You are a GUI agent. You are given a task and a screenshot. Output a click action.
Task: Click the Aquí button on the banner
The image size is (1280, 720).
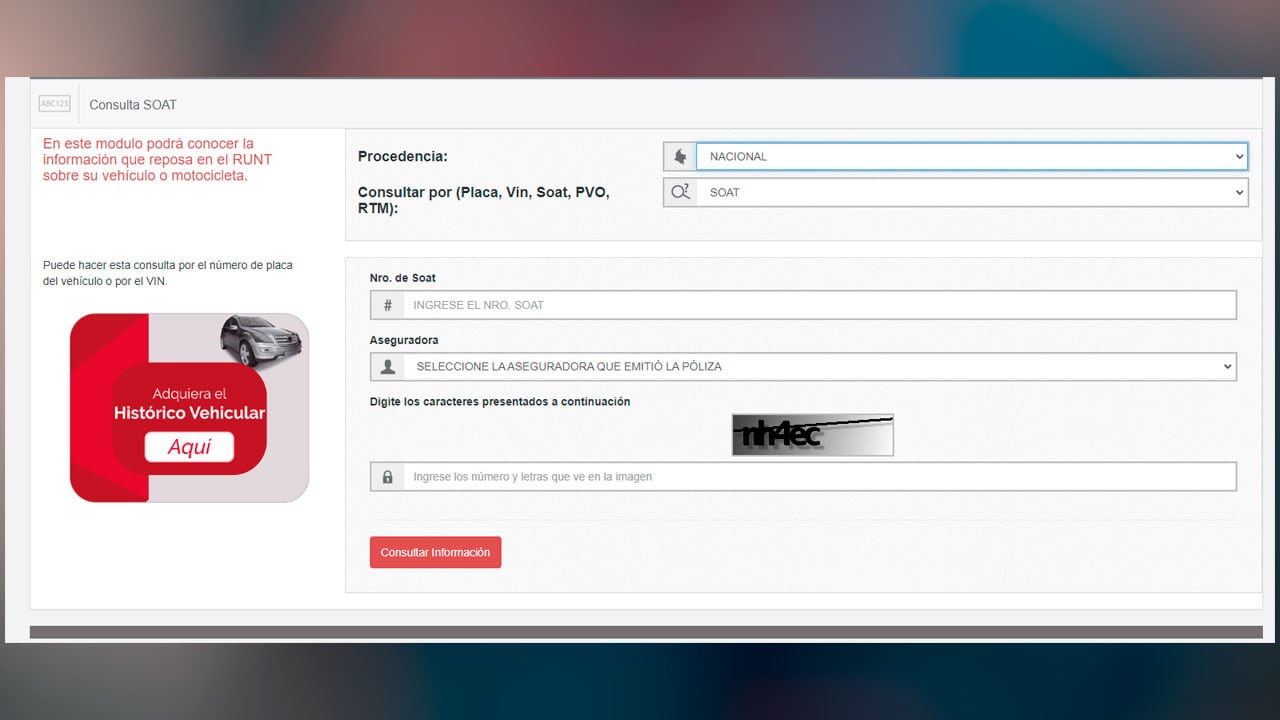pos(189,447)
